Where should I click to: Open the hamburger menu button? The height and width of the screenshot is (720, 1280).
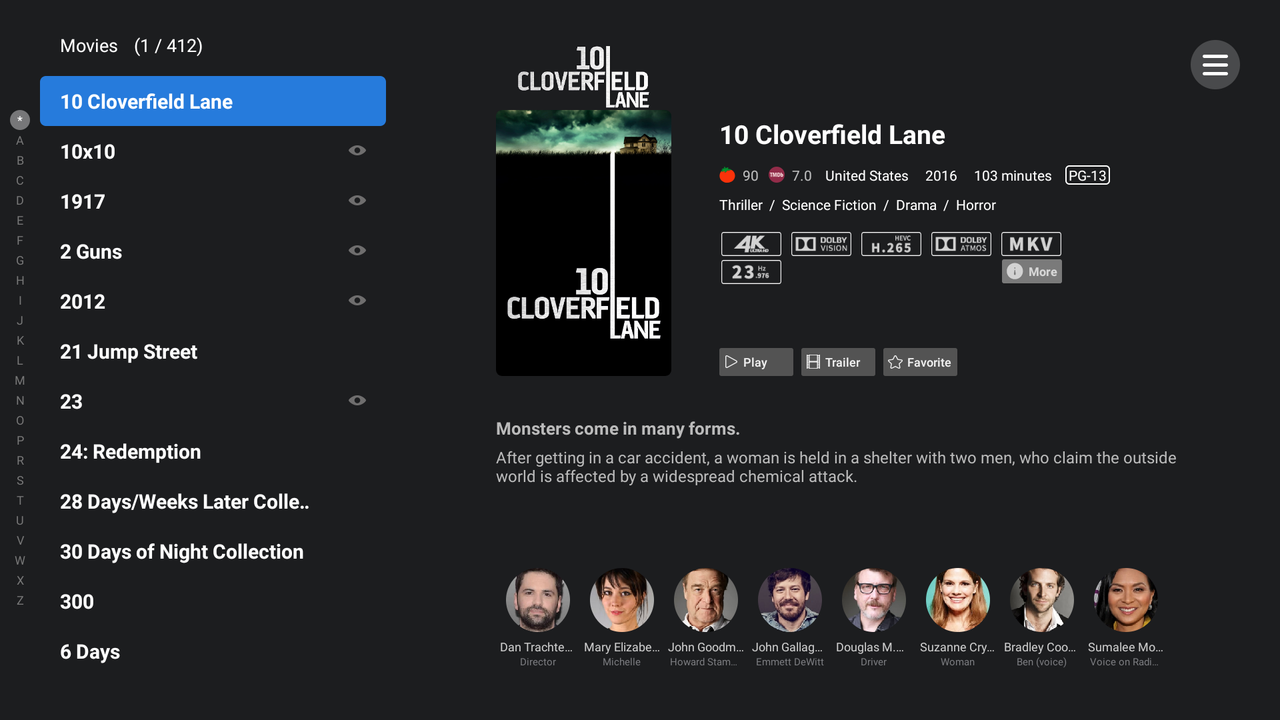(1215, 64)
